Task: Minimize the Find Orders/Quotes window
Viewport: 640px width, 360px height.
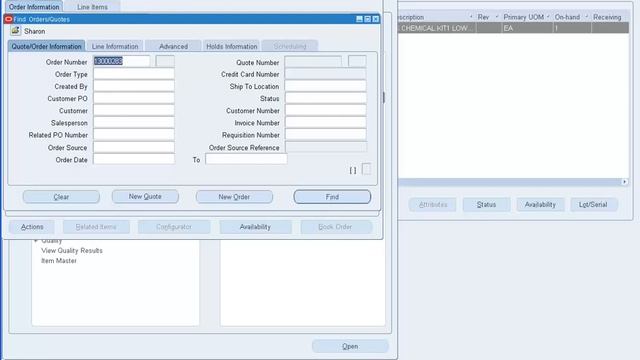Action: pos(359,19)
